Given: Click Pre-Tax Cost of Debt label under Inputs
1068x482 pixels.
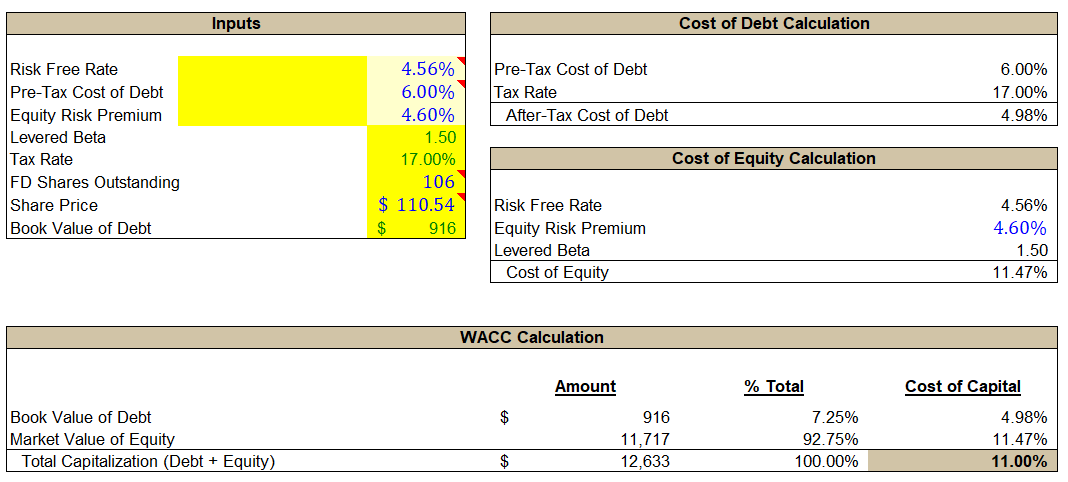Looking at the screenshot, I should point(87,92).
